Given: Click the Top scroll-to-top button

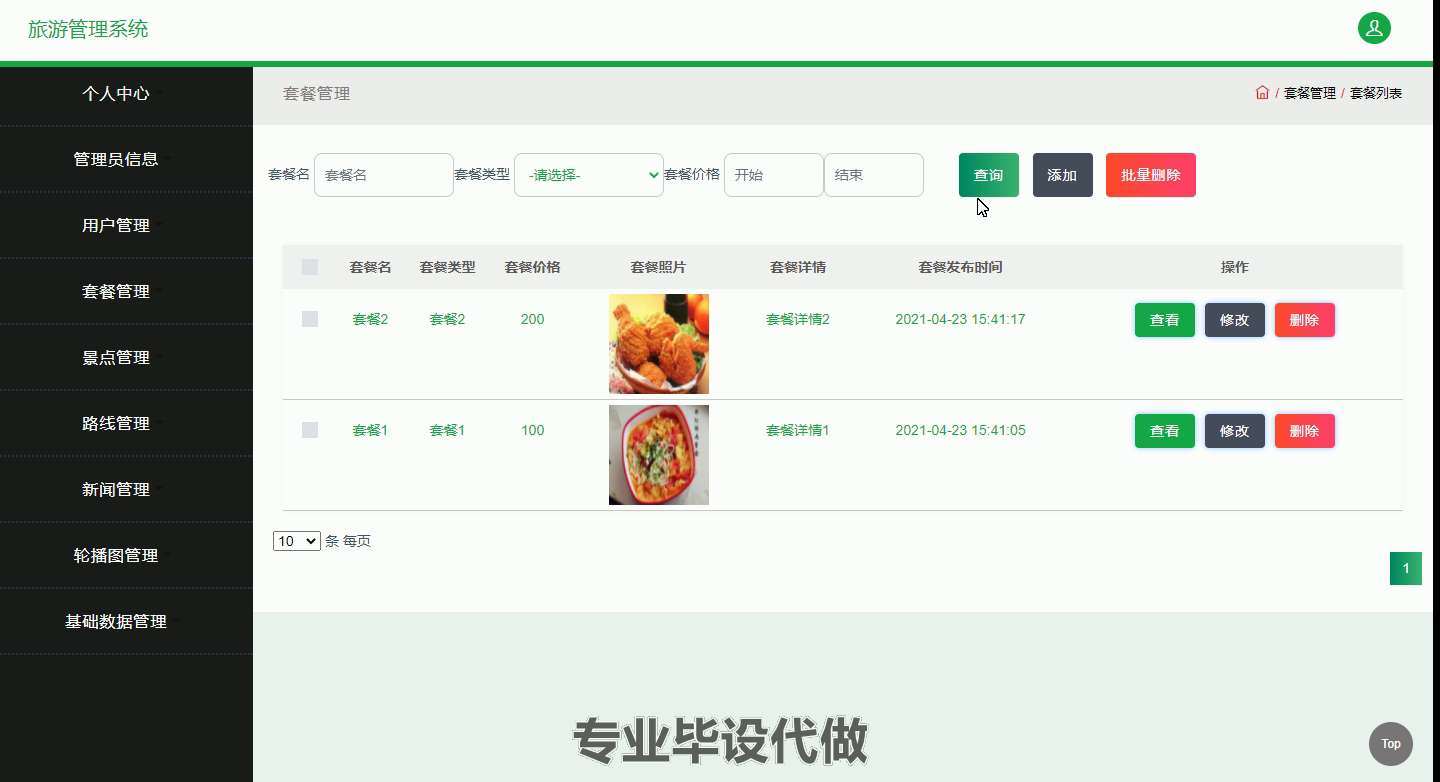Looking at the screenshot, I should click(1391, 744).
